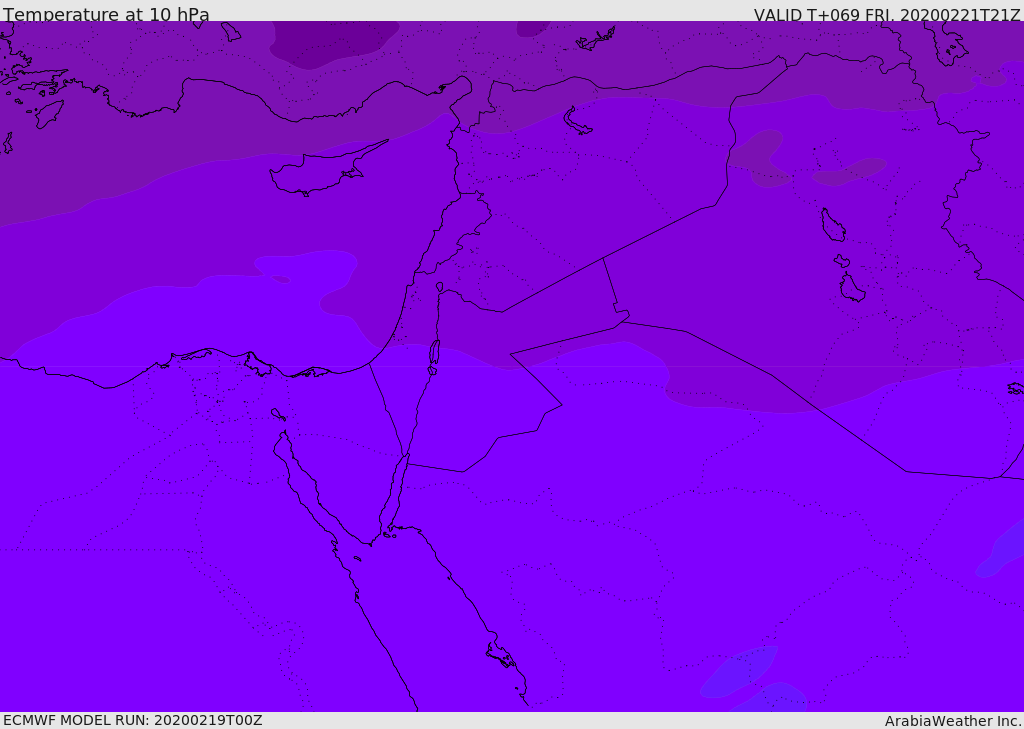
Task: Click the island of Cyprus on the map
Action: pos(321,171)
